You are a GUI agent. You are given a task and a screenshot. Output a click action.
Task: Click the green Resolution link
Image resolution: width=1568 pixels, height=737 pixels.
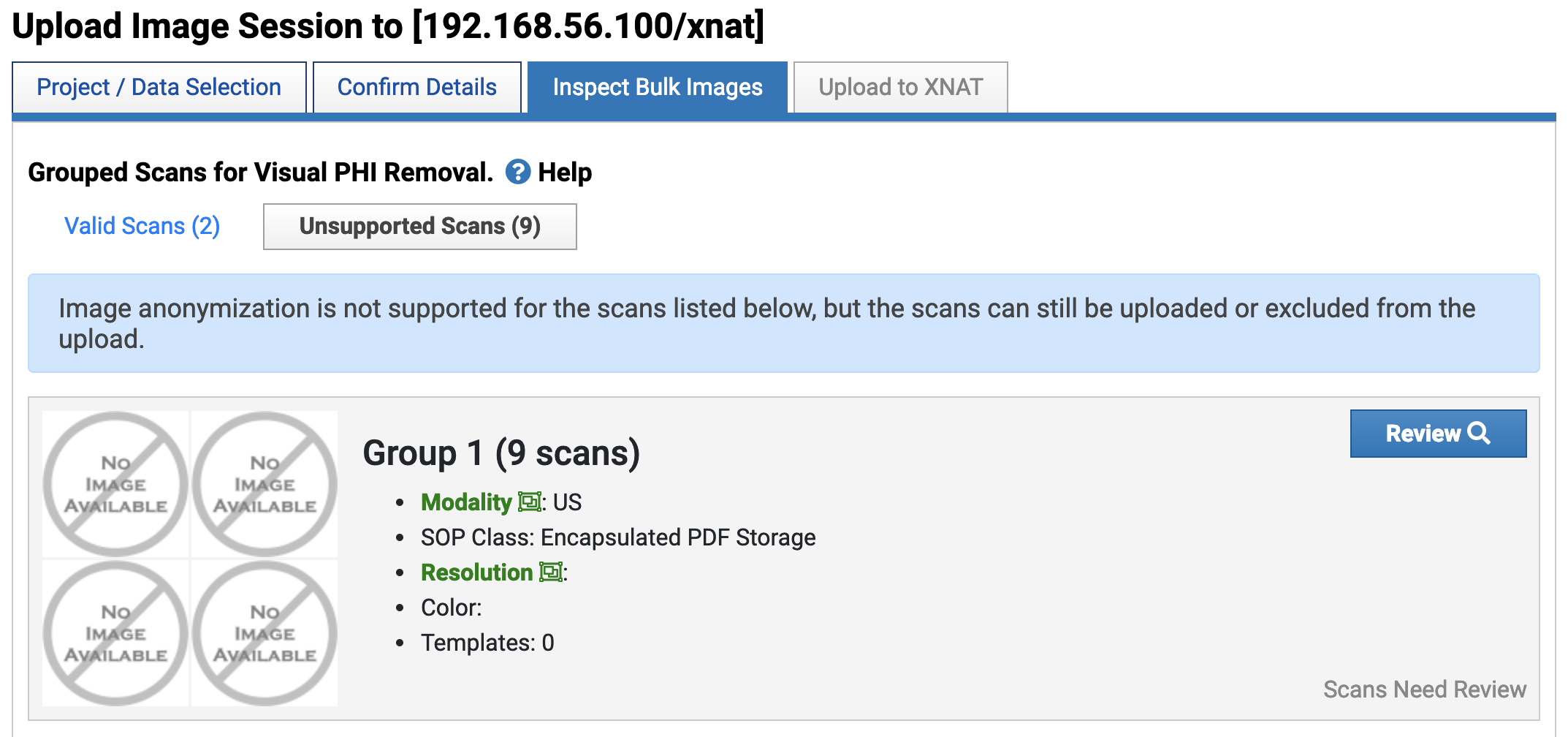coord(476,572)
